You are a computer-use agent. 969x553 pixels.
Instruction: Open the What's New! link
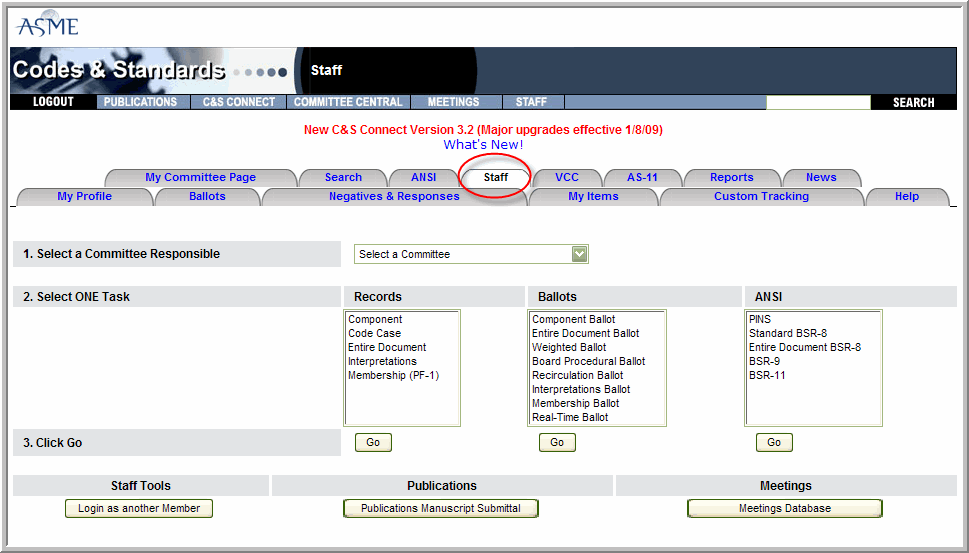483,145
